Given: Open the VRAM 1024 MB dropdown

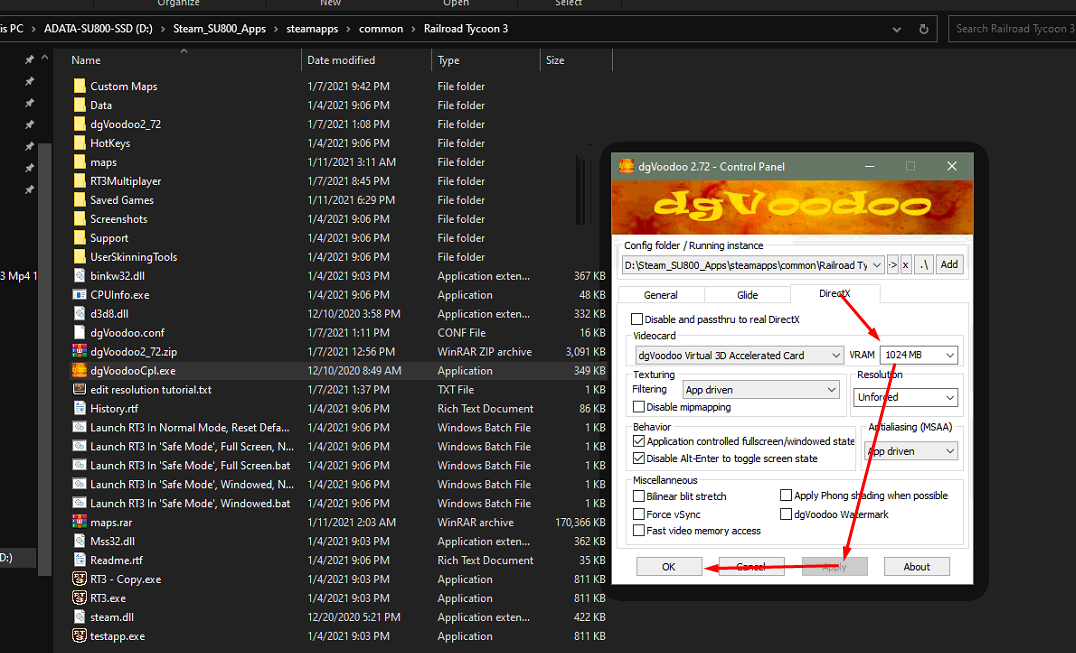Looking at the screenshot, I should click(919, 355).
